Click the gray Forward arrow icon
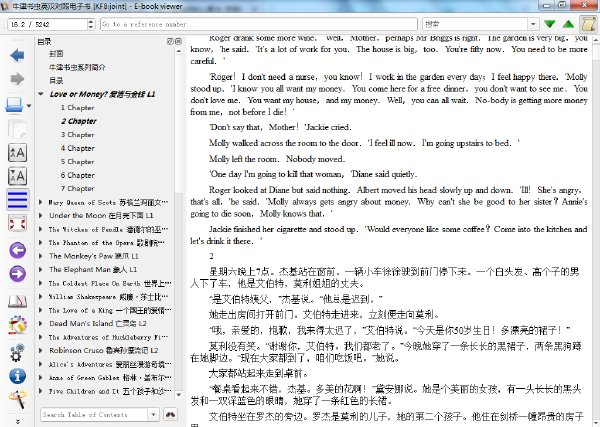Viewport: 600px width, 427px height. click(17, 79)
